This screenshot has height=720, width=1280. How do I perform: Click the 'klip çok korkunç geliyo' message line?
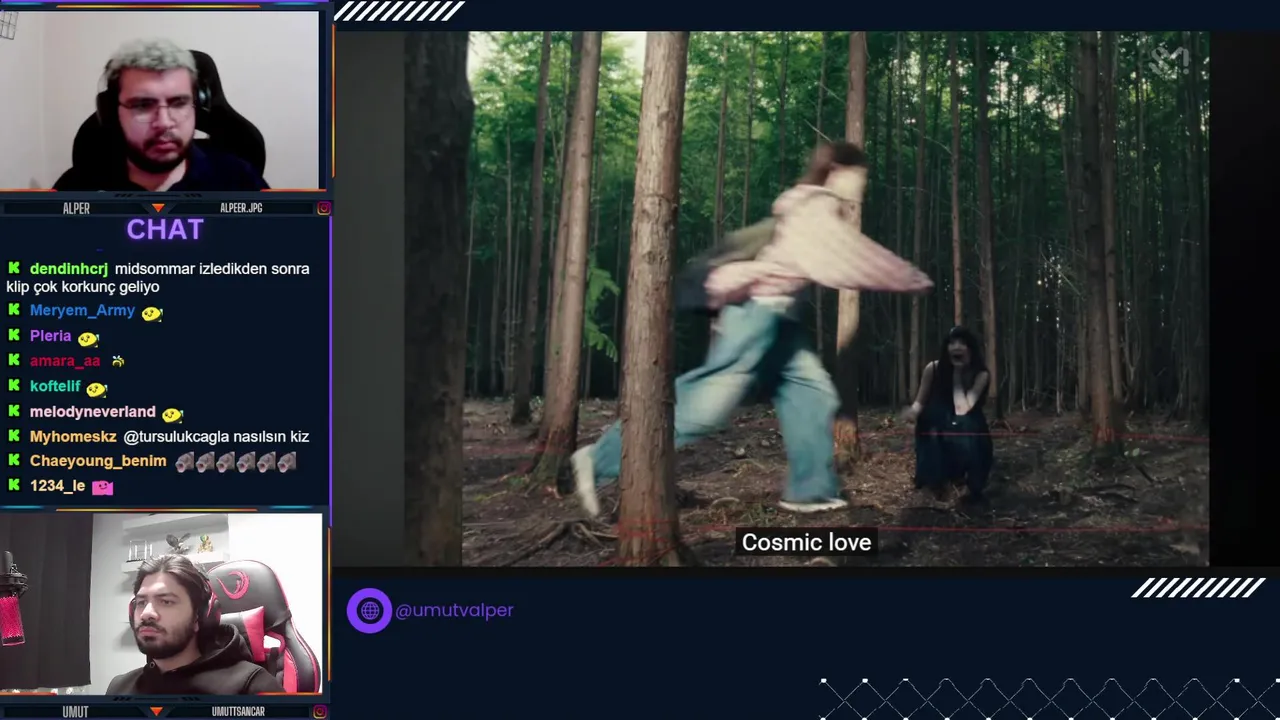(83, 287)
